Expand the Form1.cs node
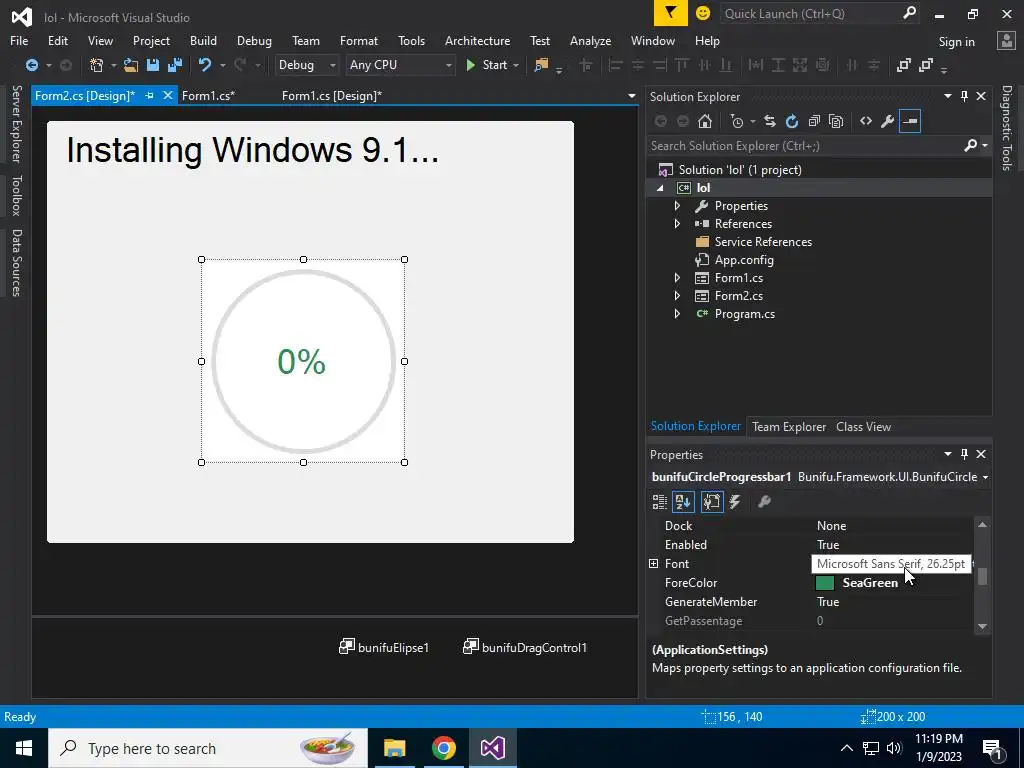This screenshot has height=768, width=1024. pyautogui.click(x=677, y=278)
